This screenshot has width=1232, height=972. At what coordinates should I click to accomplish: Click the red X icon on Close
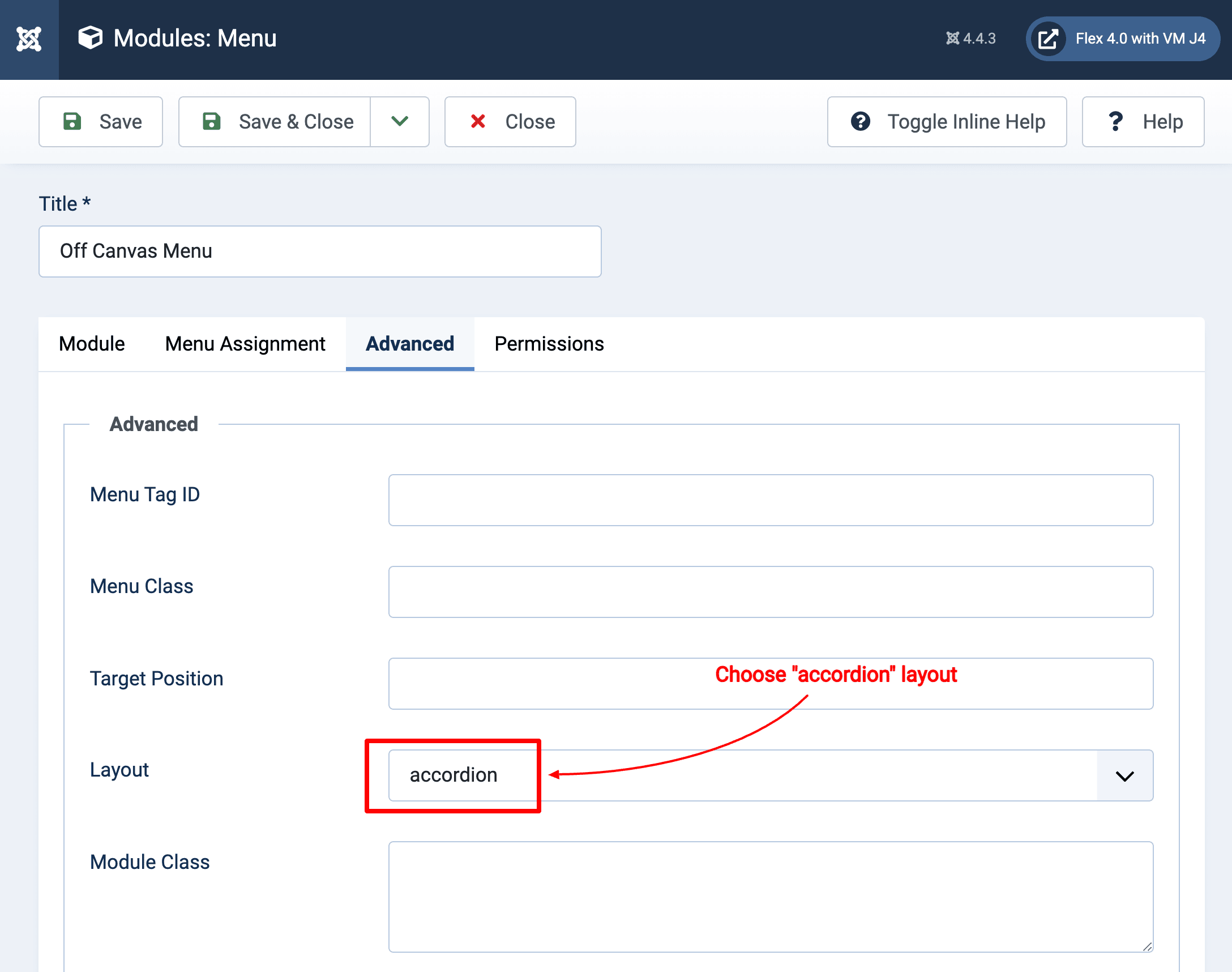(478, 121)
